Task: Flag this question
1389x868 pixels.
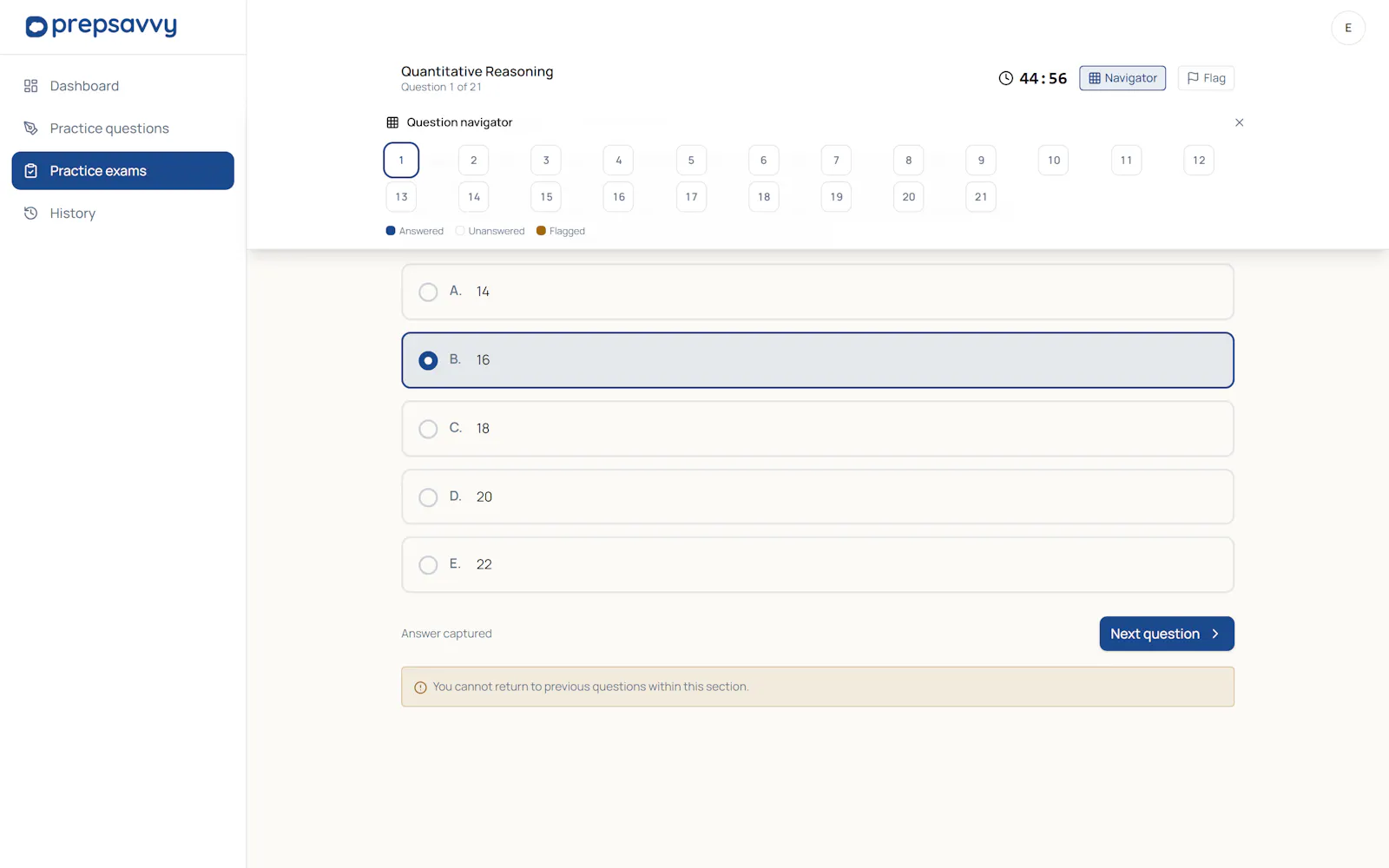Action: click(x=1206, y=78)
